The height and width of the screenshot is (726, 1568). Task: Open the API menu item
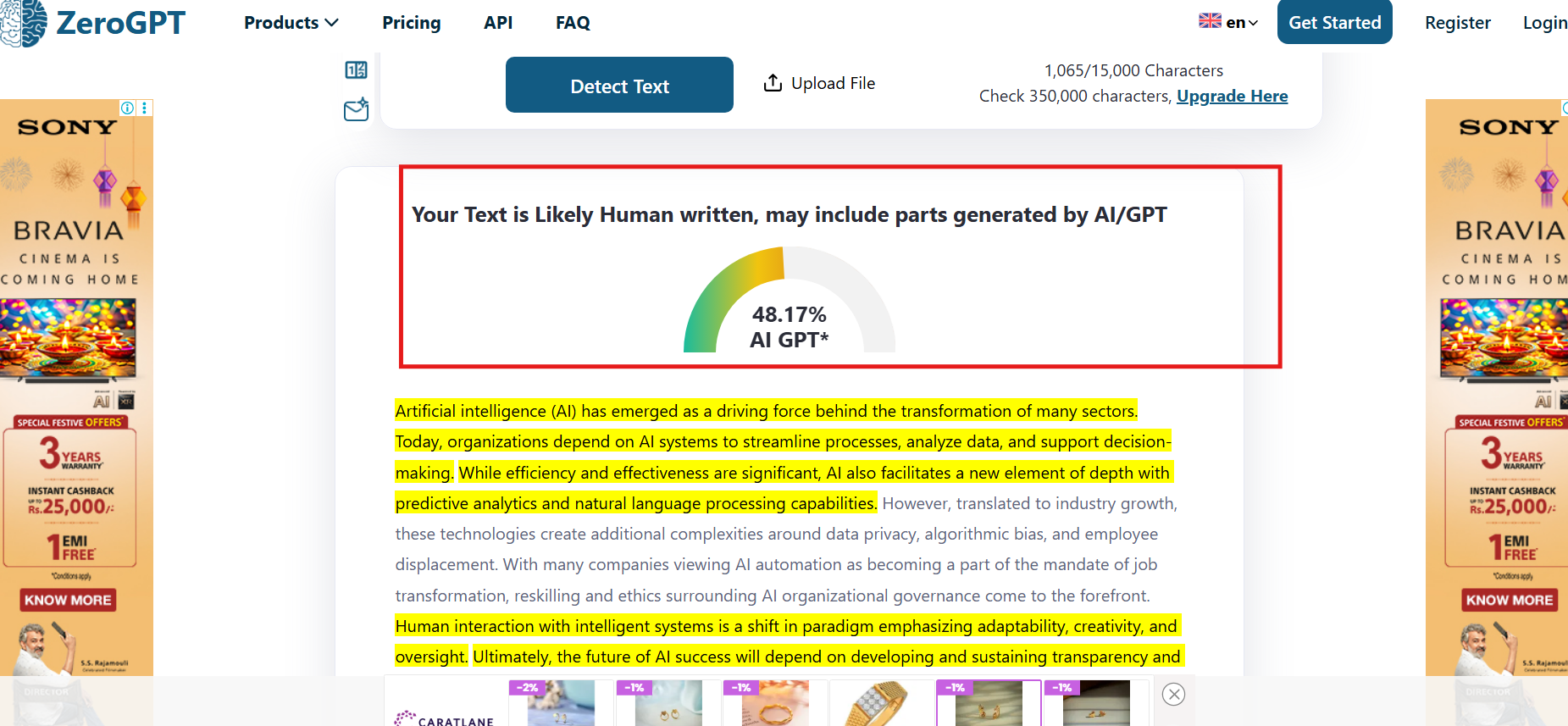click(498, 23)
